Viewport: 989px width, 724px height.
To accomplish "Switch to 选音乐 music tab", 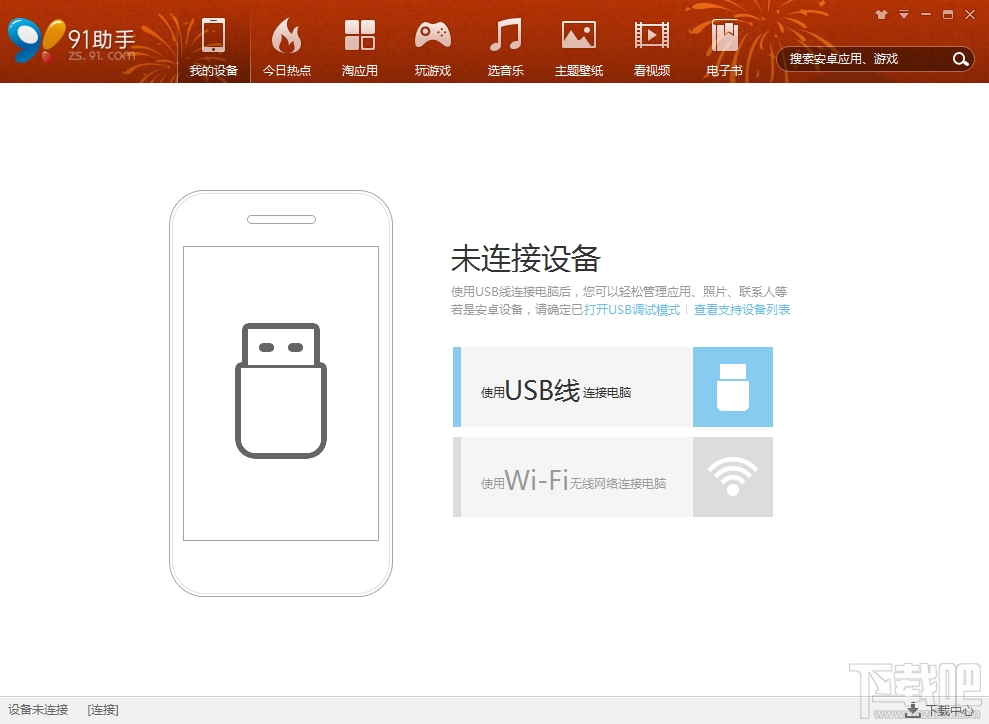I will [506, 47].
